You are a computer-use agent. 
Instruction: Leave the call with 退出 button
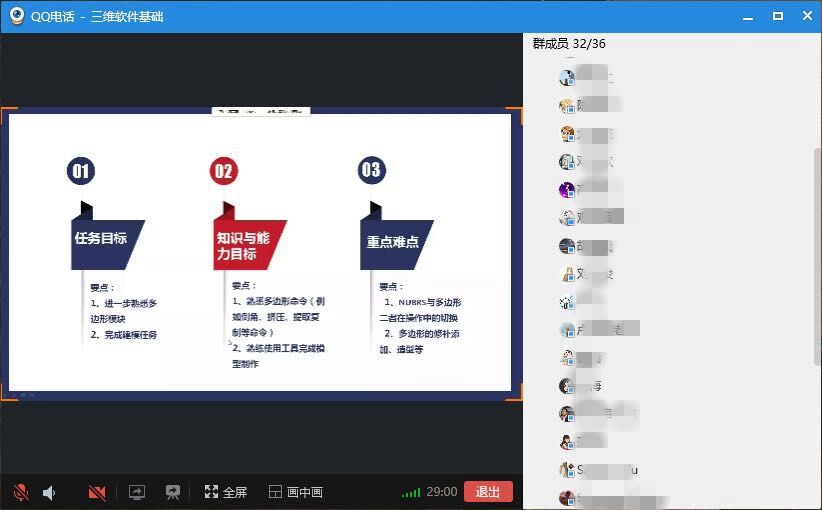(x=488, y=492)
